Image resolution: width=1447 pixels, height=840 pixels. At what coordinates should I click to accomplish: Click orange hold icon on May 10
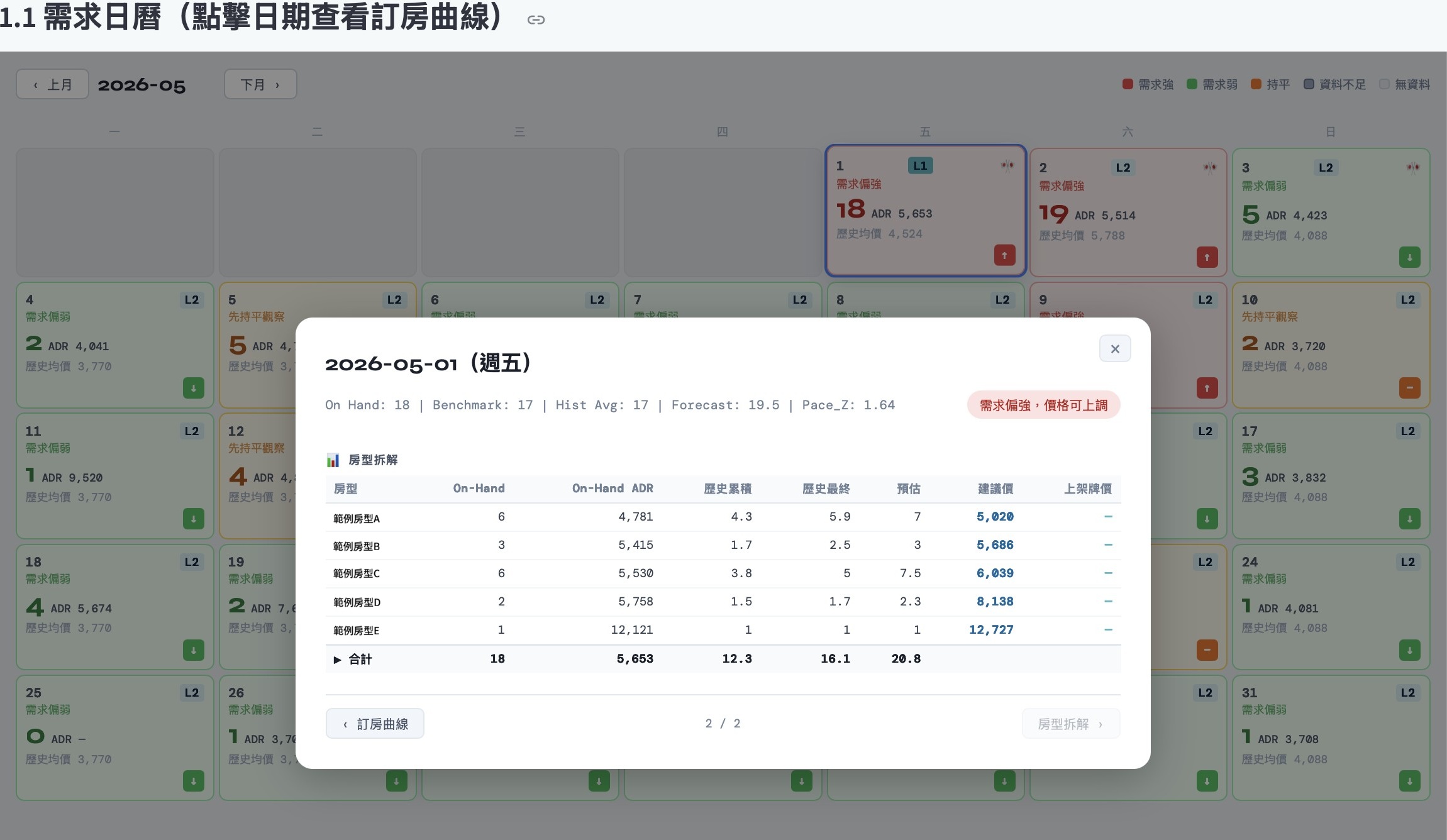[1409, 388]
